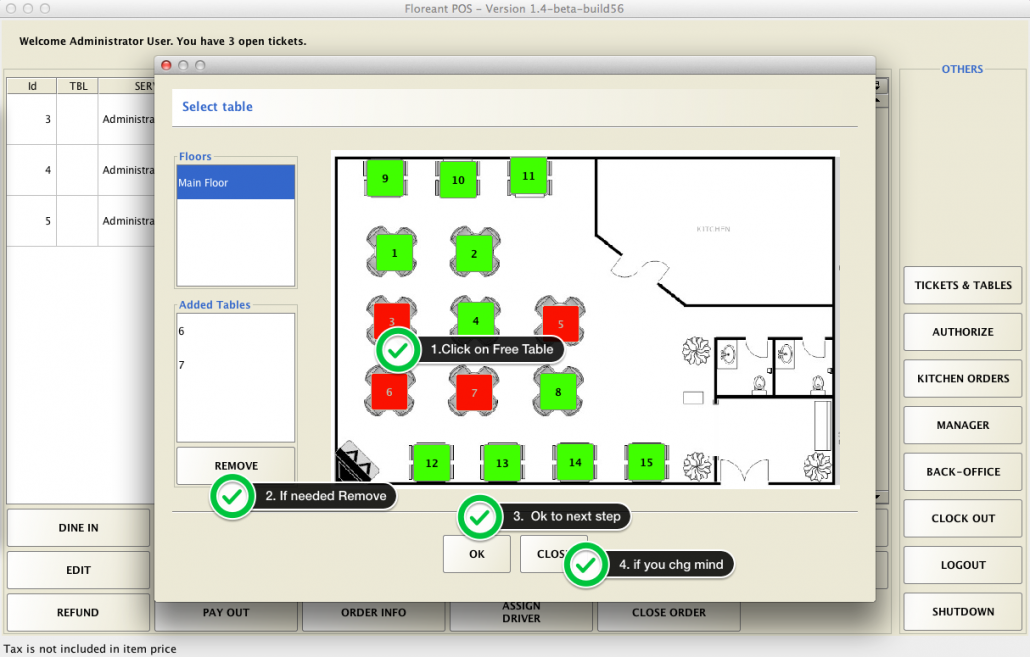1030x657 pixels.
Task: Click the CLOSE button in dialog
Action: click(554, 554)
